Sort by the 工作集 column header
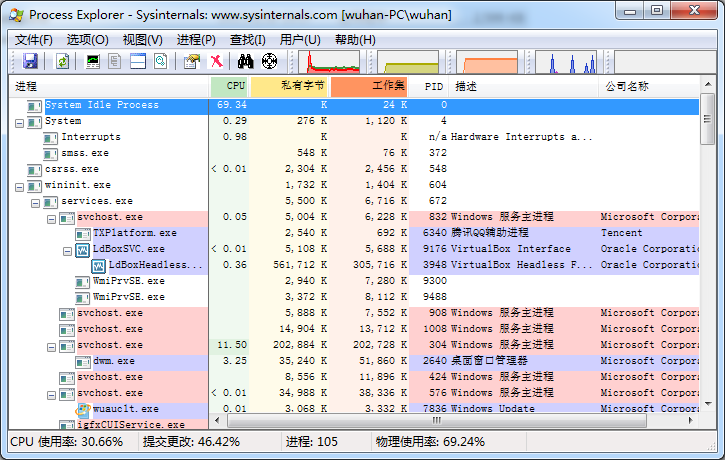Screen dimensions: 725x460 pos(369,86)
